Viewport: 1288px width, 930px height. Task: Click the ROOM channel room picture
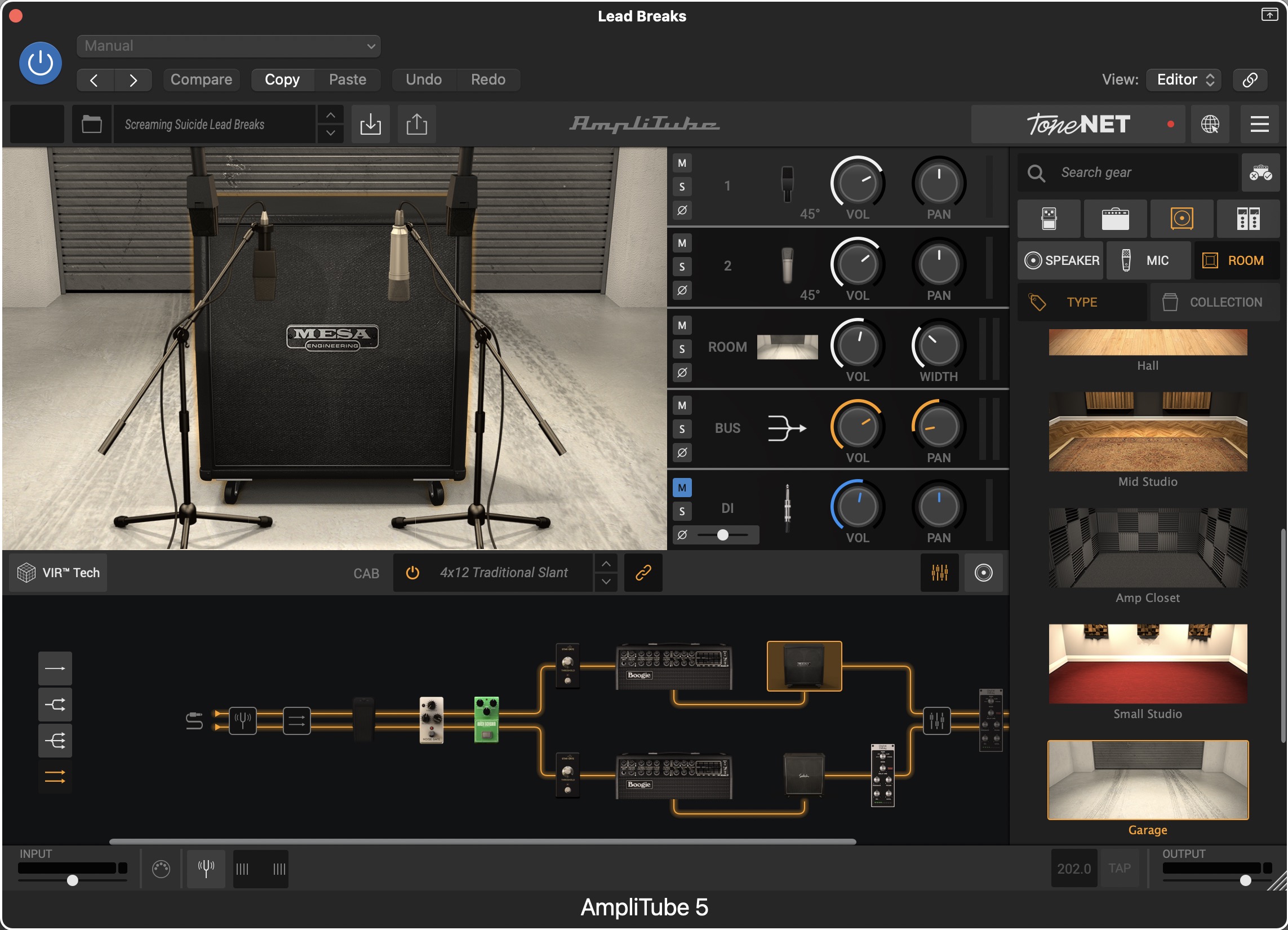[787, 348]
